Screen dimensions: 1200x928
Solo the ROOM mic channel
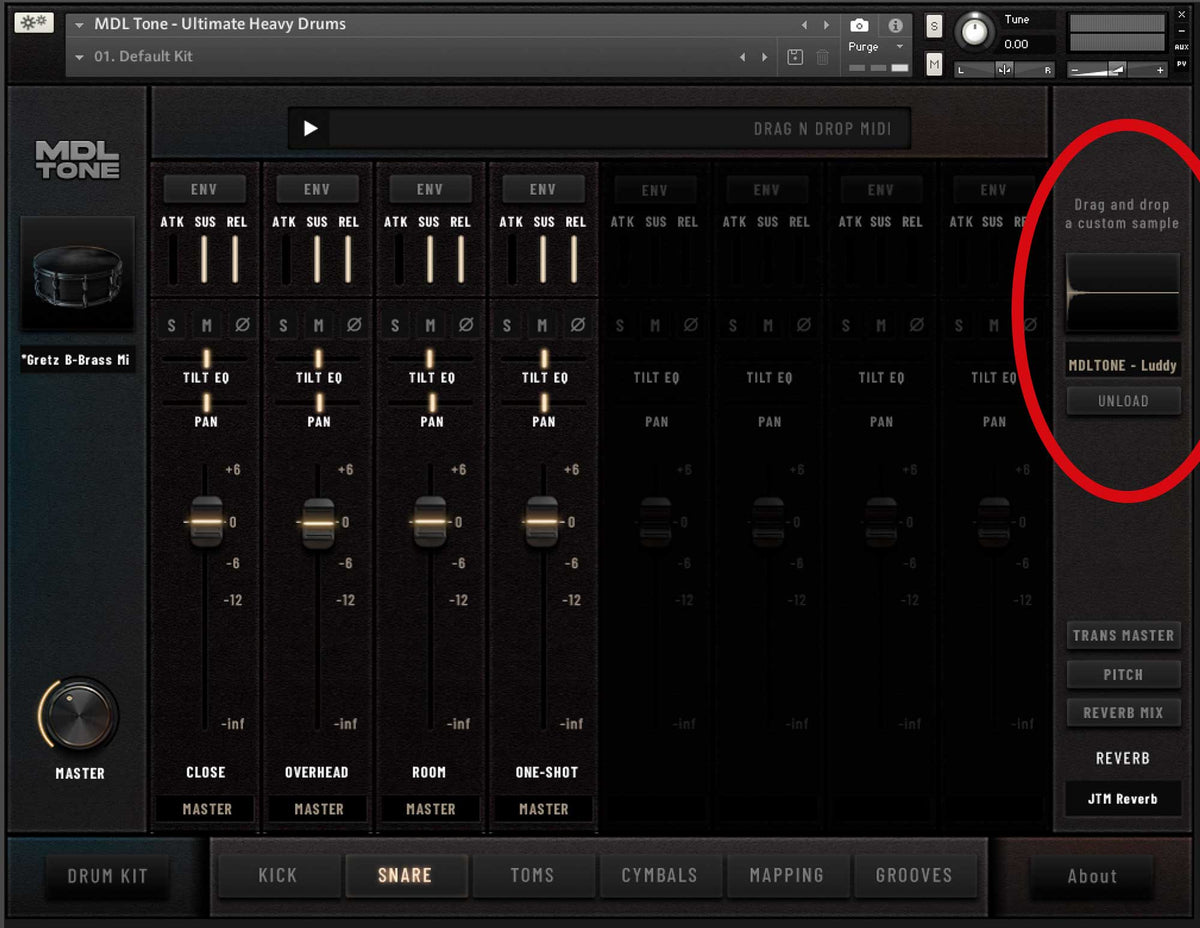coord(396,325)
